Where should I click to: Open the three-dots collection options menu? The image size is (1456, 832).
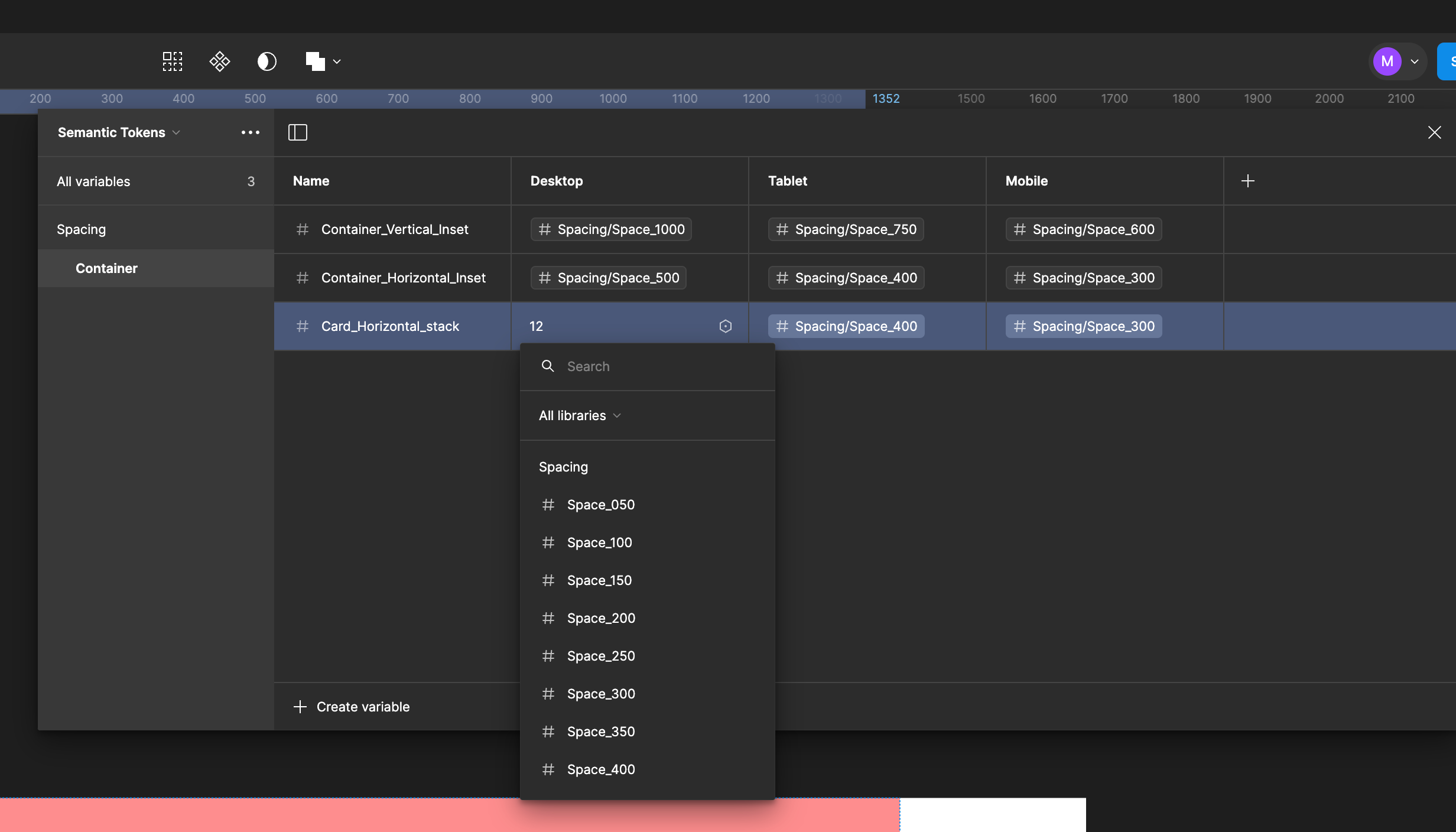(251, 132)
